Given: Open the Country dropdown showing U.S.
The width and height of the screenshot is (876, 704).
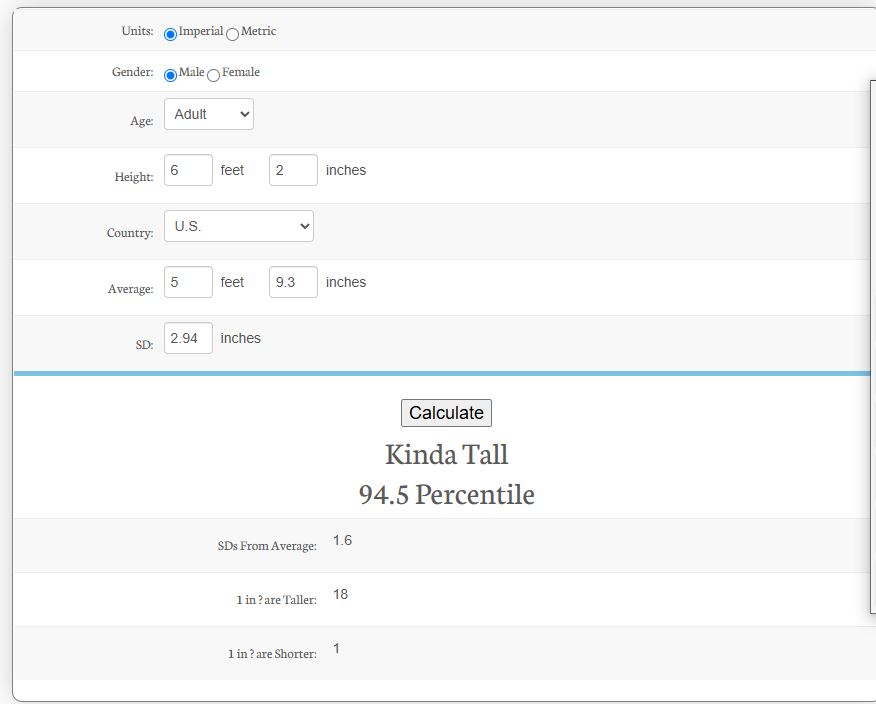Looking at the screenshot, I should pyautogui.click(x=239, y=226).
